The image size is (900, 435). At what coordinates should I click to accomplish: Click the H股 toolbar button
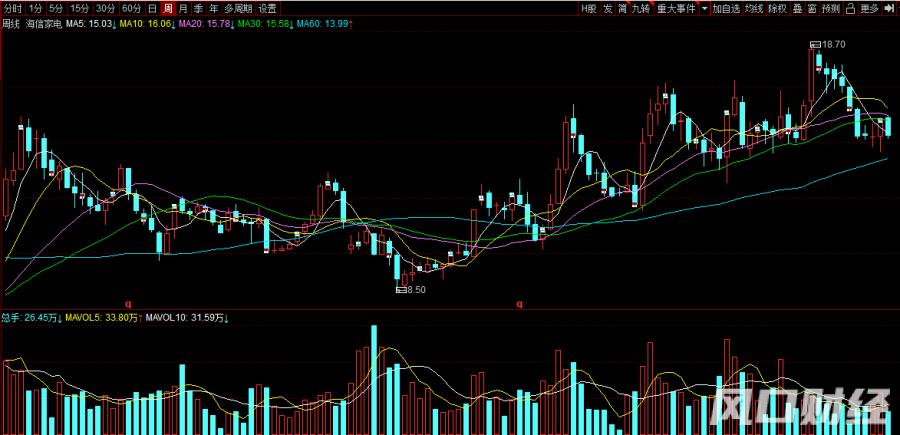[x=588, y=8]
